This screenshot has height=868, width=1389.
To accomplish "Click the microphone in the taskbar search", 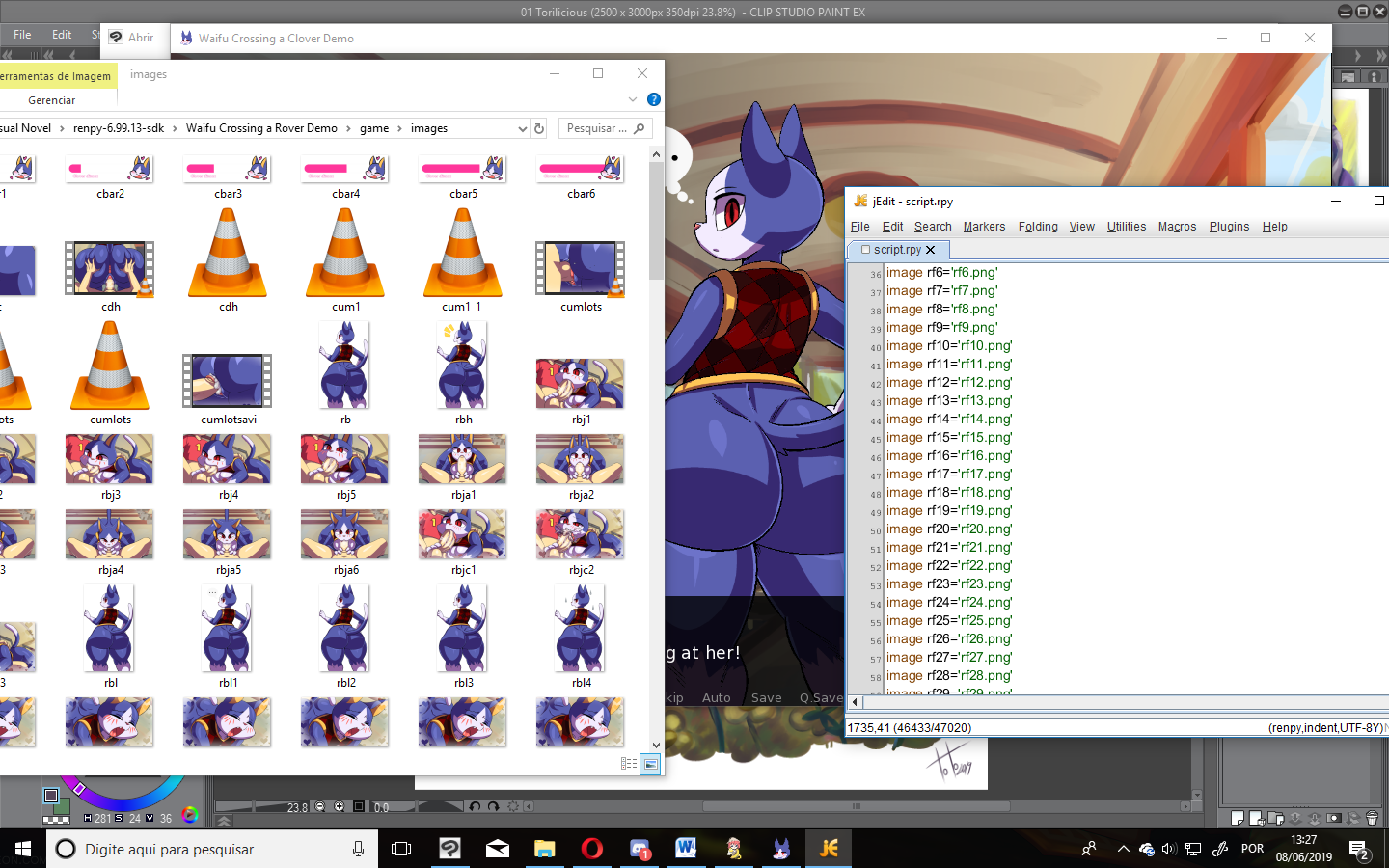I will tap(358, 849).
